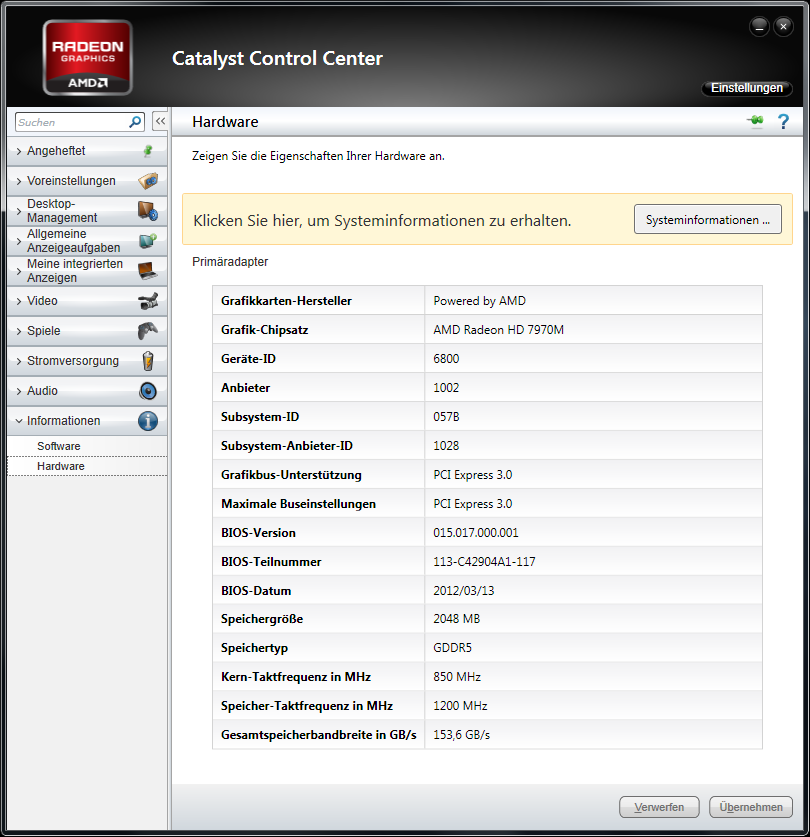Viewport: 810px width, 837px height.
Task: Close the Catalyst Control Center window
Action: tap(783, 26)
